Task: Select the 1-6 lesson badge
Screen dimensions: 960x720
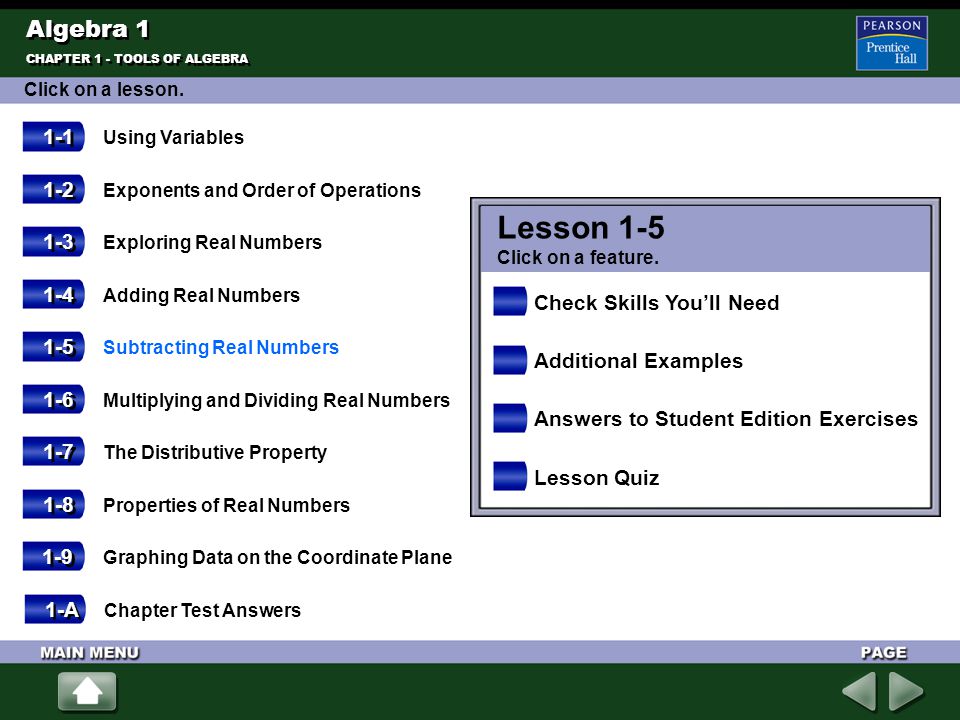Action: coord(53,399)
